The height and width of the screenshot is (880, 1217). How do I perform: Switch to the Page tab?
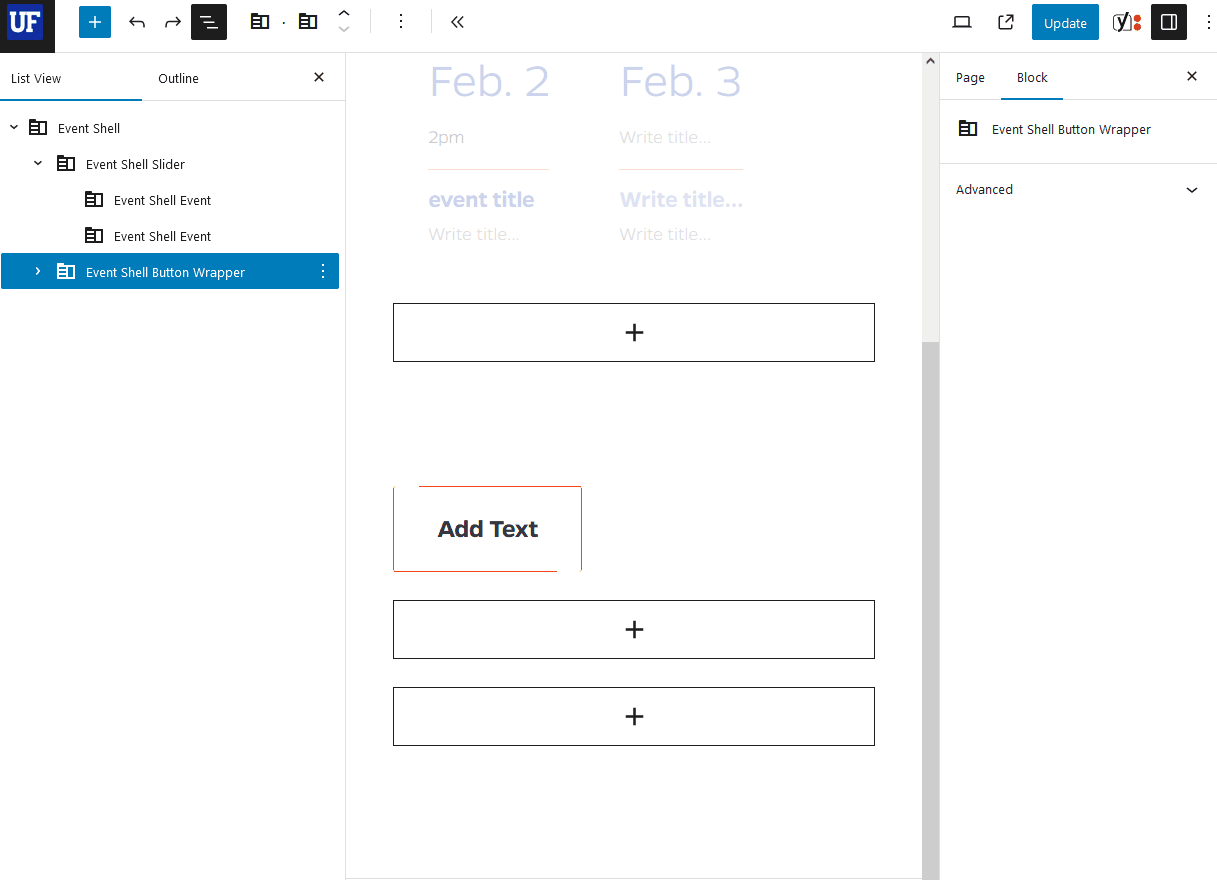[970, 77]
